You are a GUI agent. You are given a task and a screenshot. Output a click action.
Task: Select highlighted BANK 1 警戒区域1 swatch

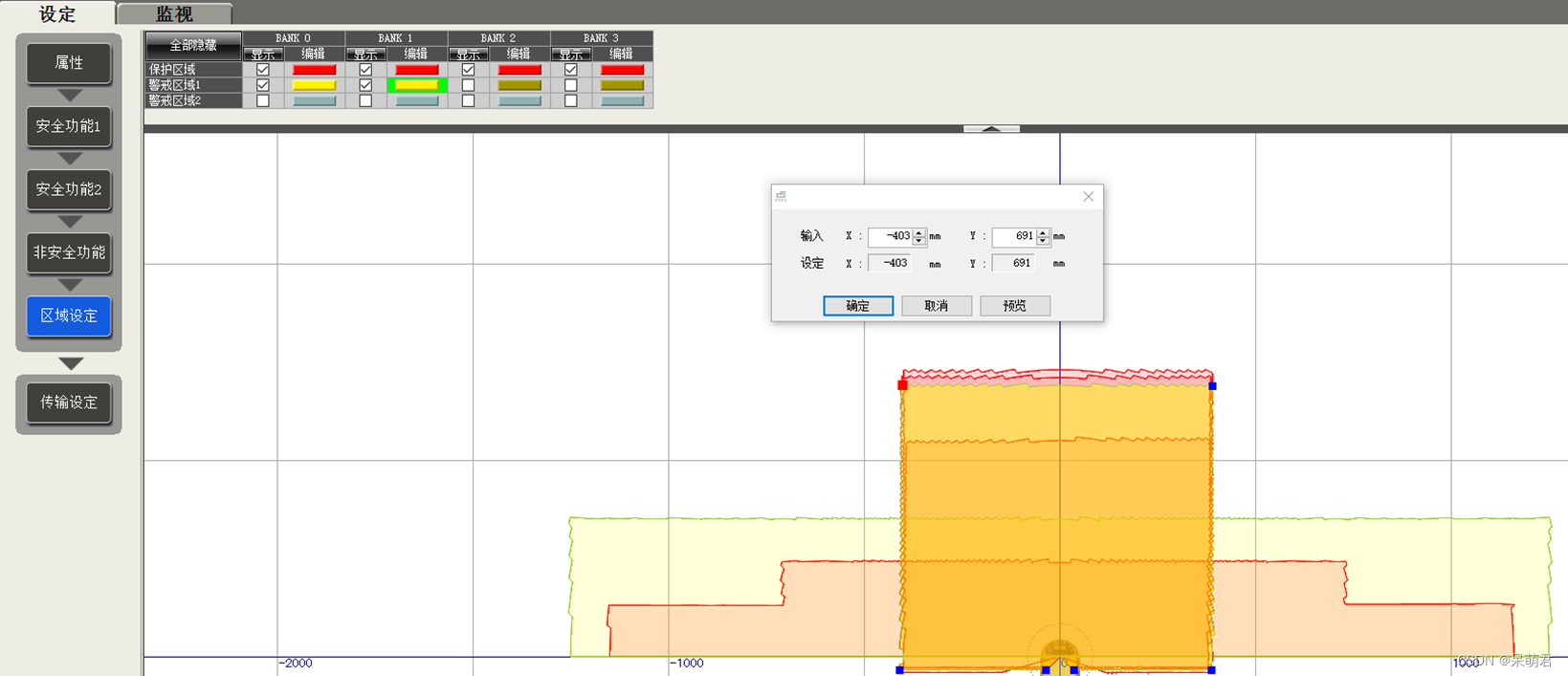click(x=417, y=85)
